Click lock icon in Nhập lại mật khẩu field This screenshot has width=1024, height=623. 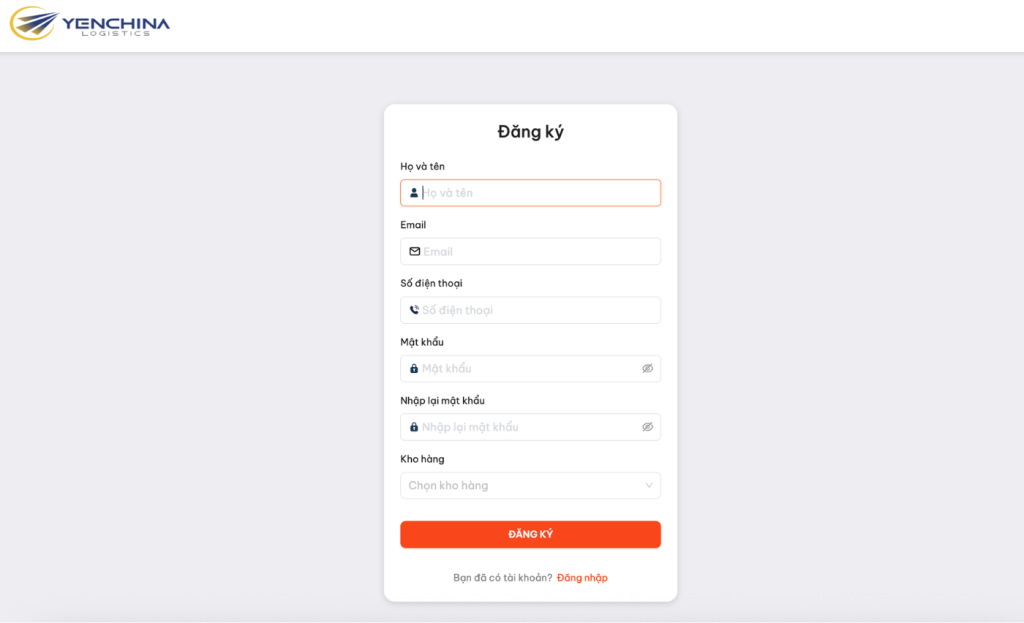[x=414, y=427]
